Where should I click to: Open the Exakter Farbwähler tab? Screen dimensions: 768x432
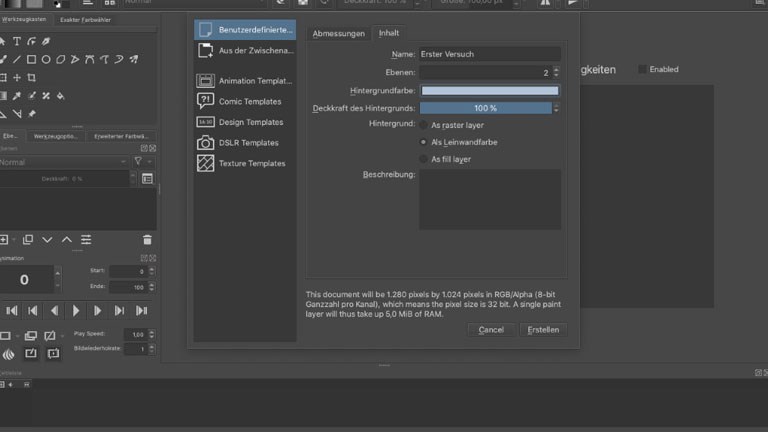click(85, 19)
